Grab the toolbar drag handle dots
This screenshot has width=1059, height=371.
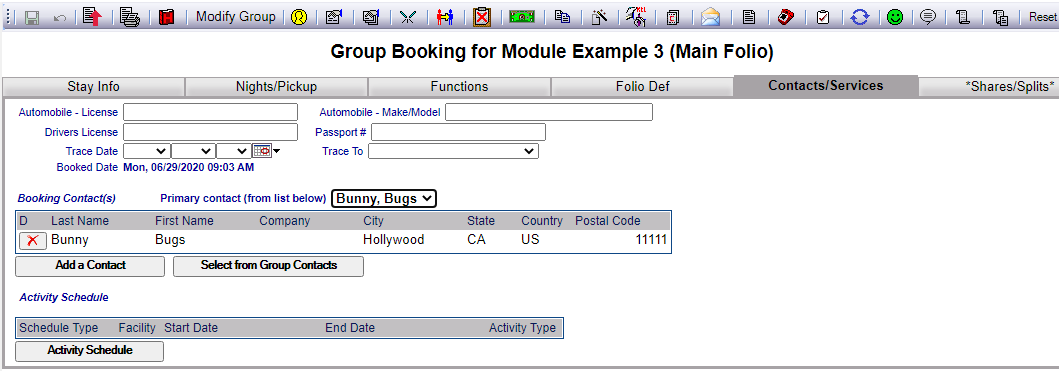pos(7,18)
